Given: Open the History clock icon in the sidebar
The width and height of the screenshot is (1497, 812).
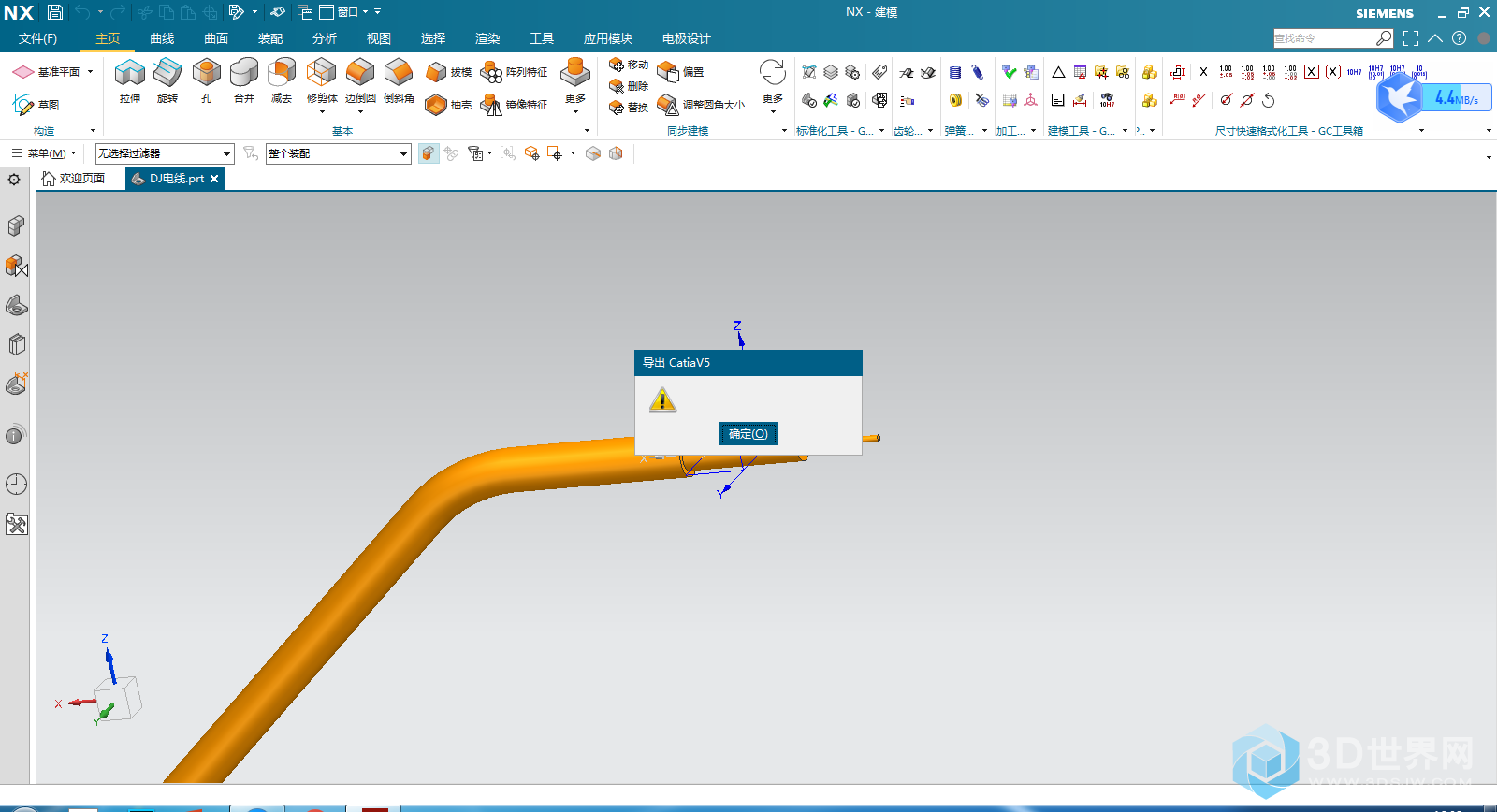Looking at the screenshot, I should click(16, 484).
